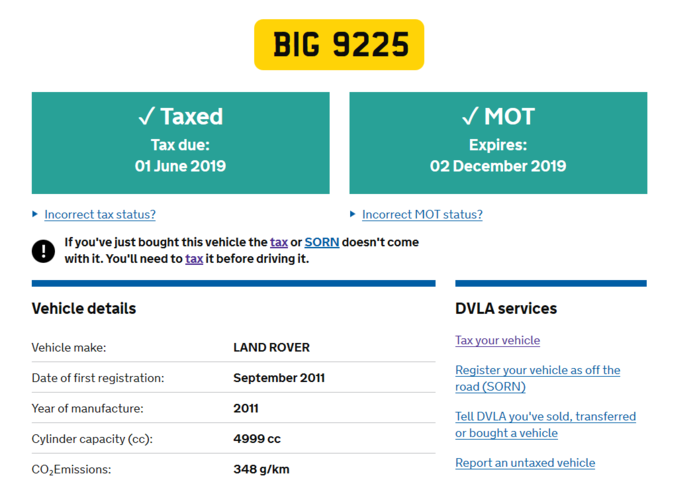699x482 pixels.
Task: Expand the Incorrect tax status disclosure arrow
Action: coord(35,214)
